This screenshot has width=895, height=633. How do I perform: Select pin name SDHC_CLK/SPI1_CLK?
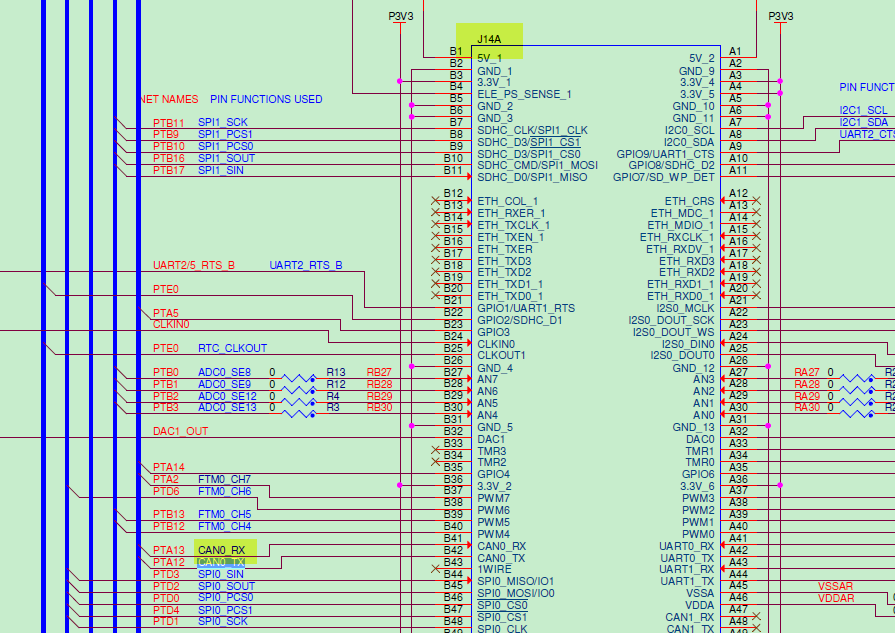(533, 130)
